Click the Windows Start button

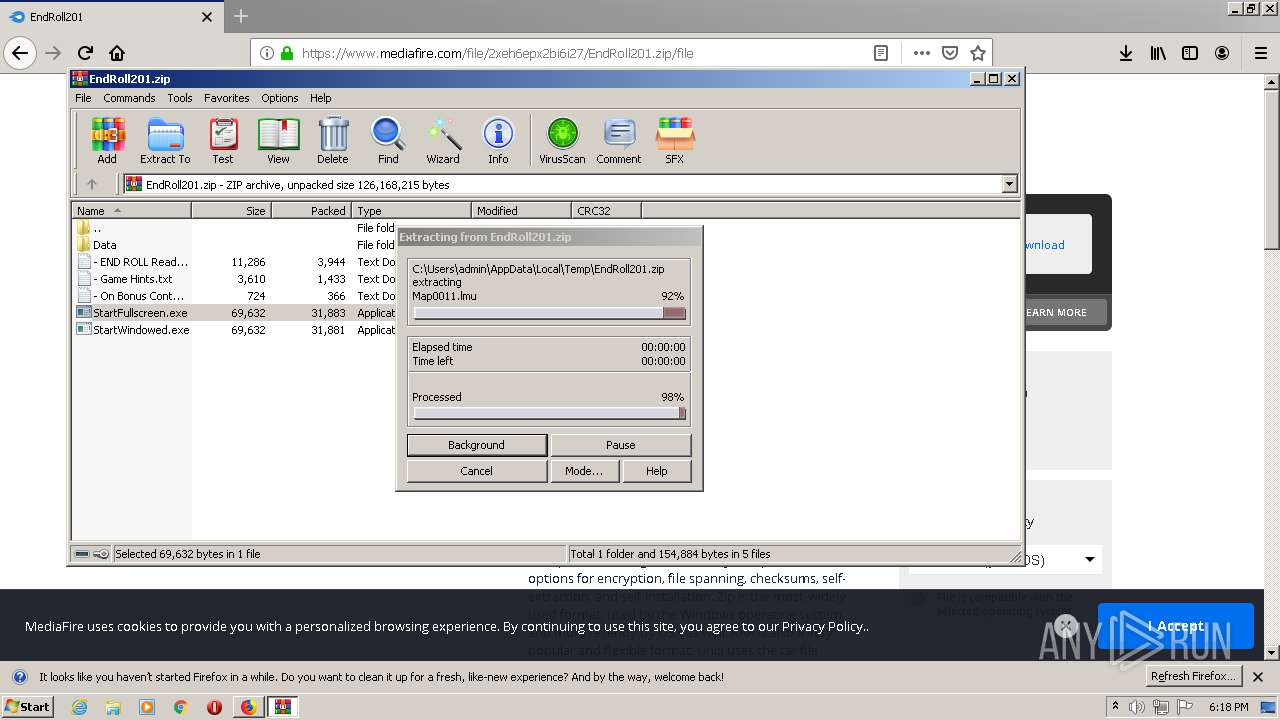pos(27,707)
